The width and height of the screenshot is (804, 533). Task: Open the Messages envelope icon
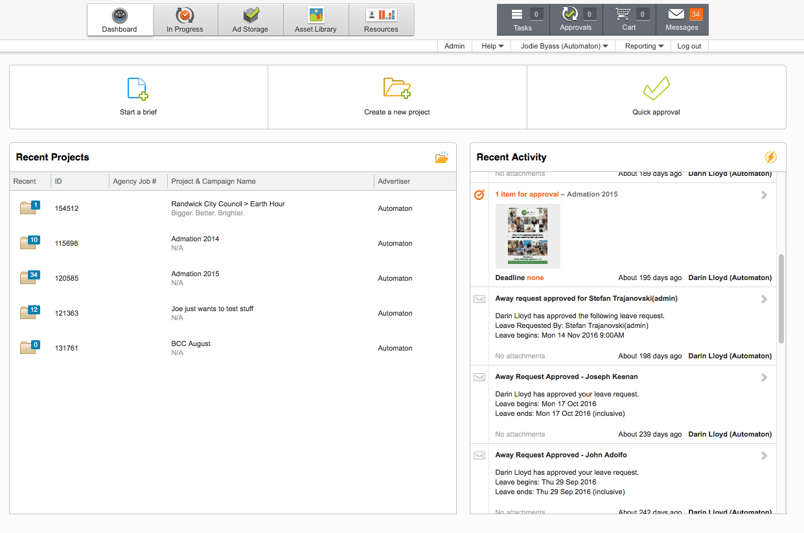(676, 14)
